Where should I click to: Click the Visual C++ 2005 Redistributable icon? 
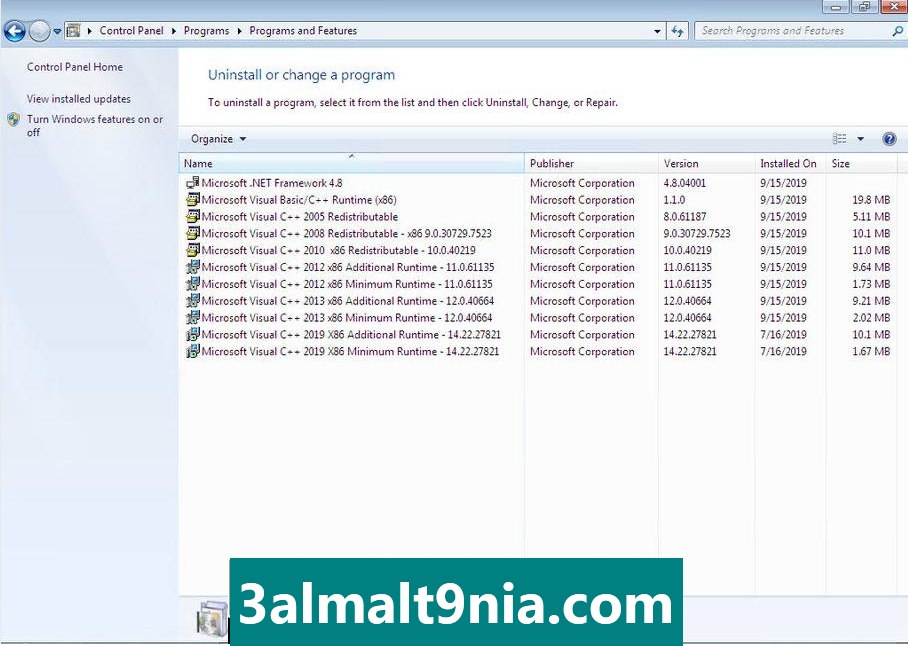click(192, 216)
